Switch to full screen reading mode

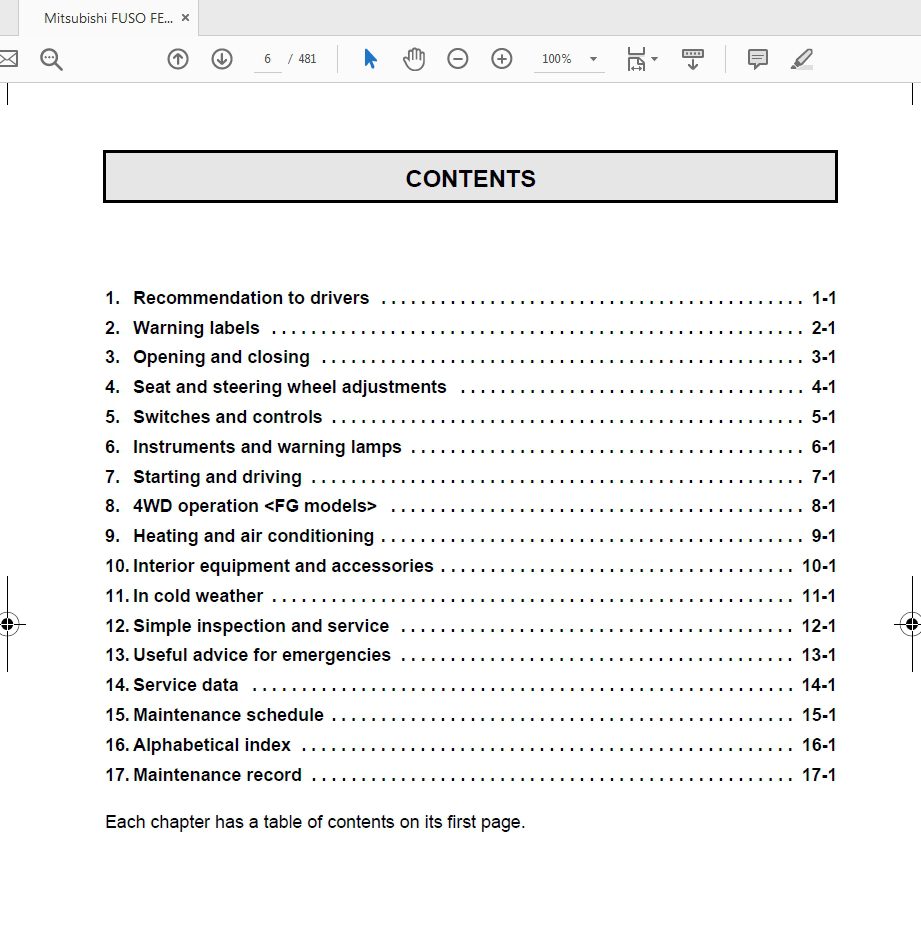tap(693, 59)
